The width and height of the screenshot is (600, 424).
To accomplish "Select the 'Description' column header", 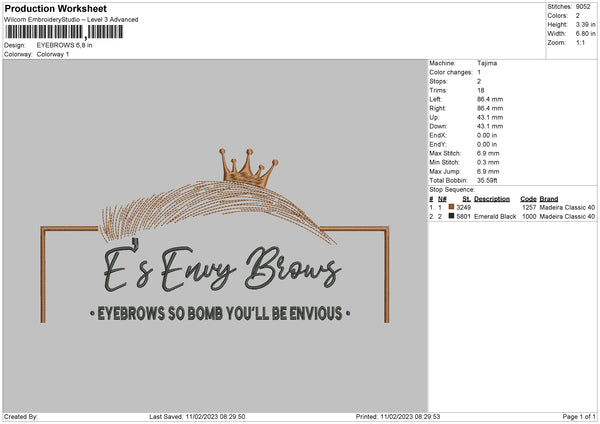I will [x=492, y=199].
